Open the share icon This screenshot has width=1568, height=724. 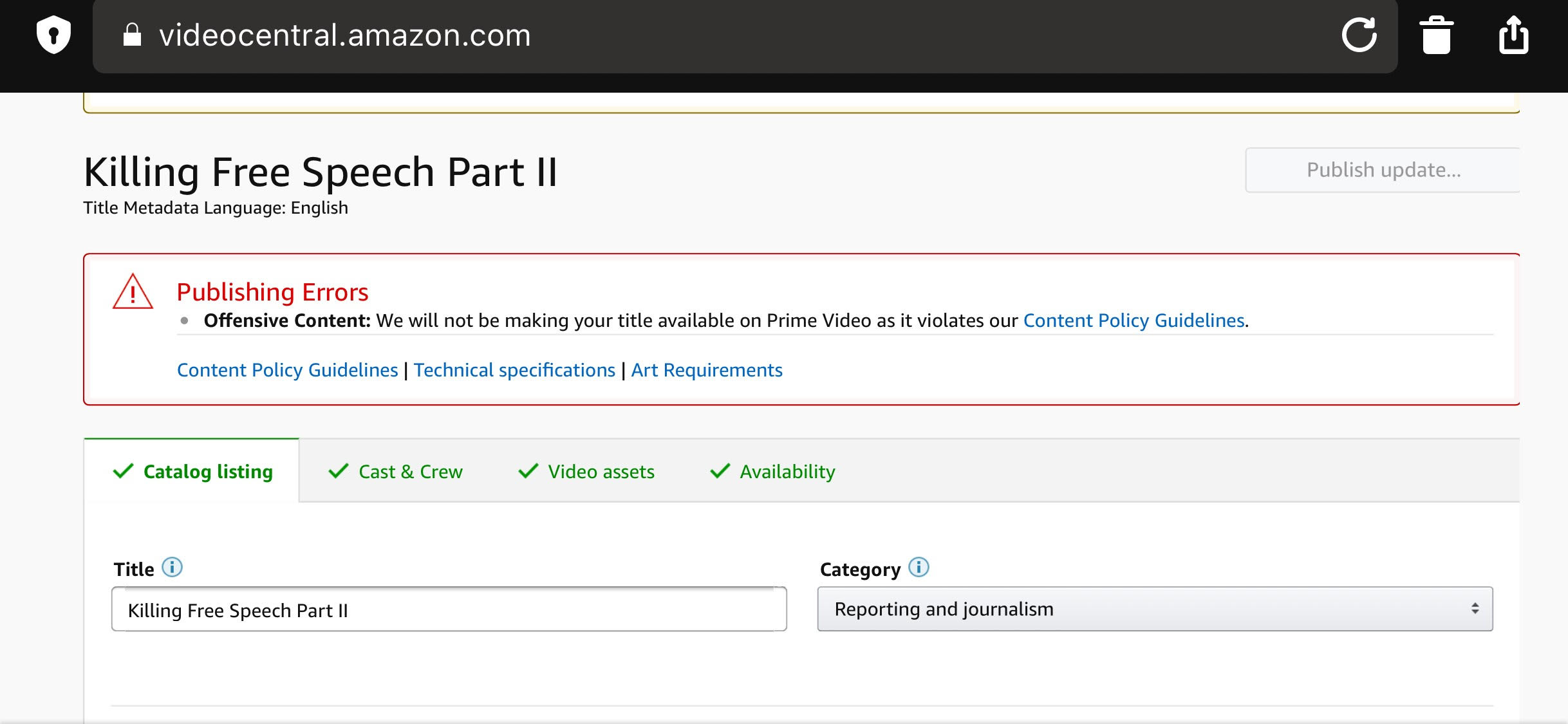pyautogui.click(x=1513, y=35)
